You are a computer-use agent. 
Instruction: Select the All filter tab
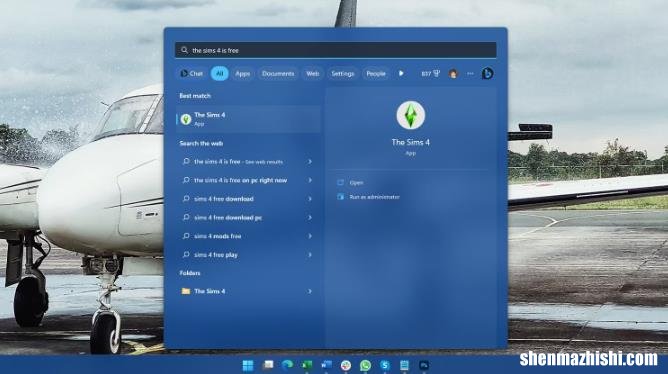(x=219, y=73)
